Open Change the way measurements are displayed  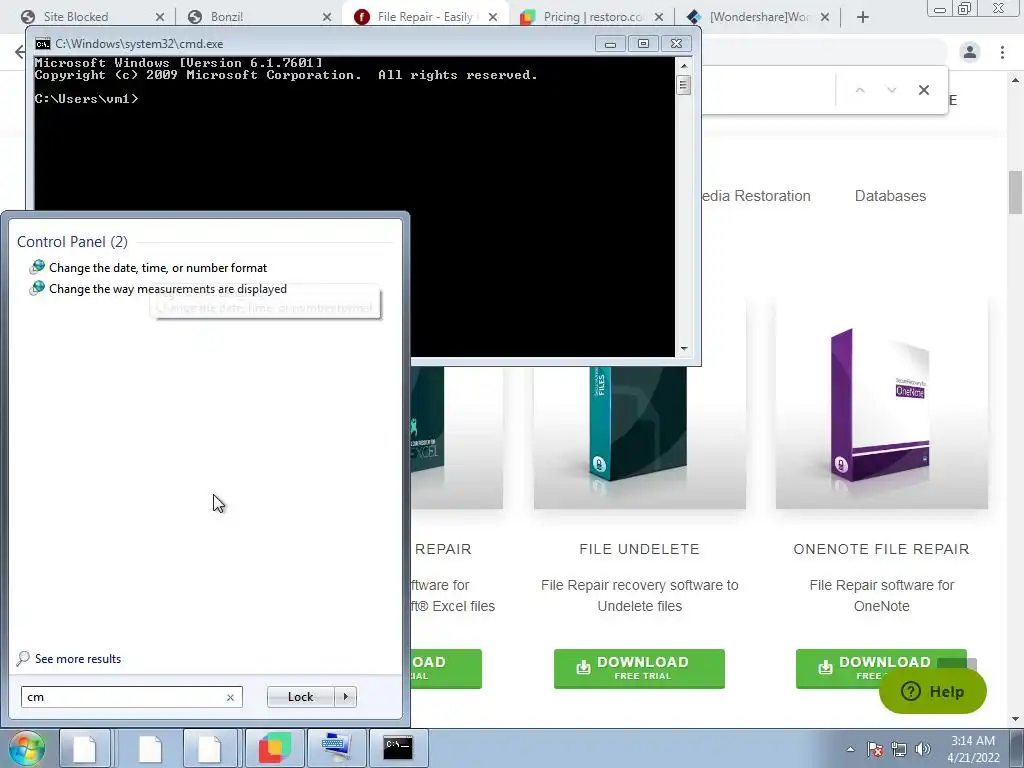tap(167, 289)
